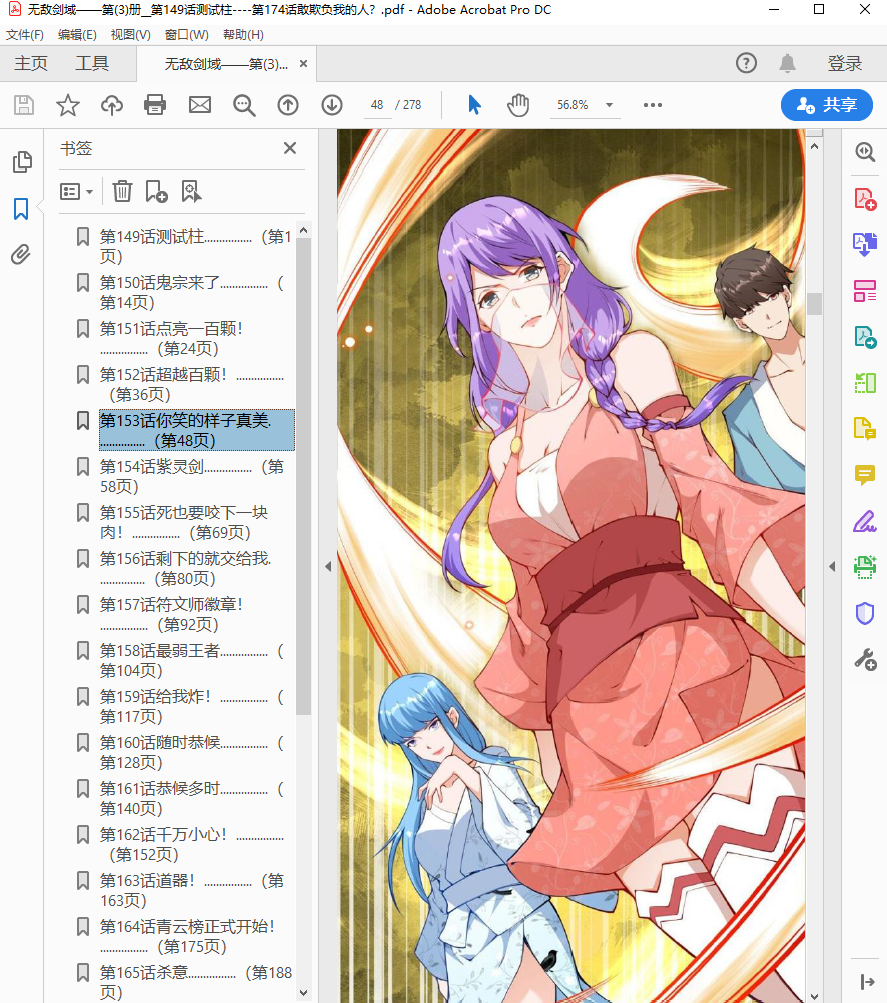
Task: Open Organize Pages tool in right pane
Action: (x=865, y=383)
